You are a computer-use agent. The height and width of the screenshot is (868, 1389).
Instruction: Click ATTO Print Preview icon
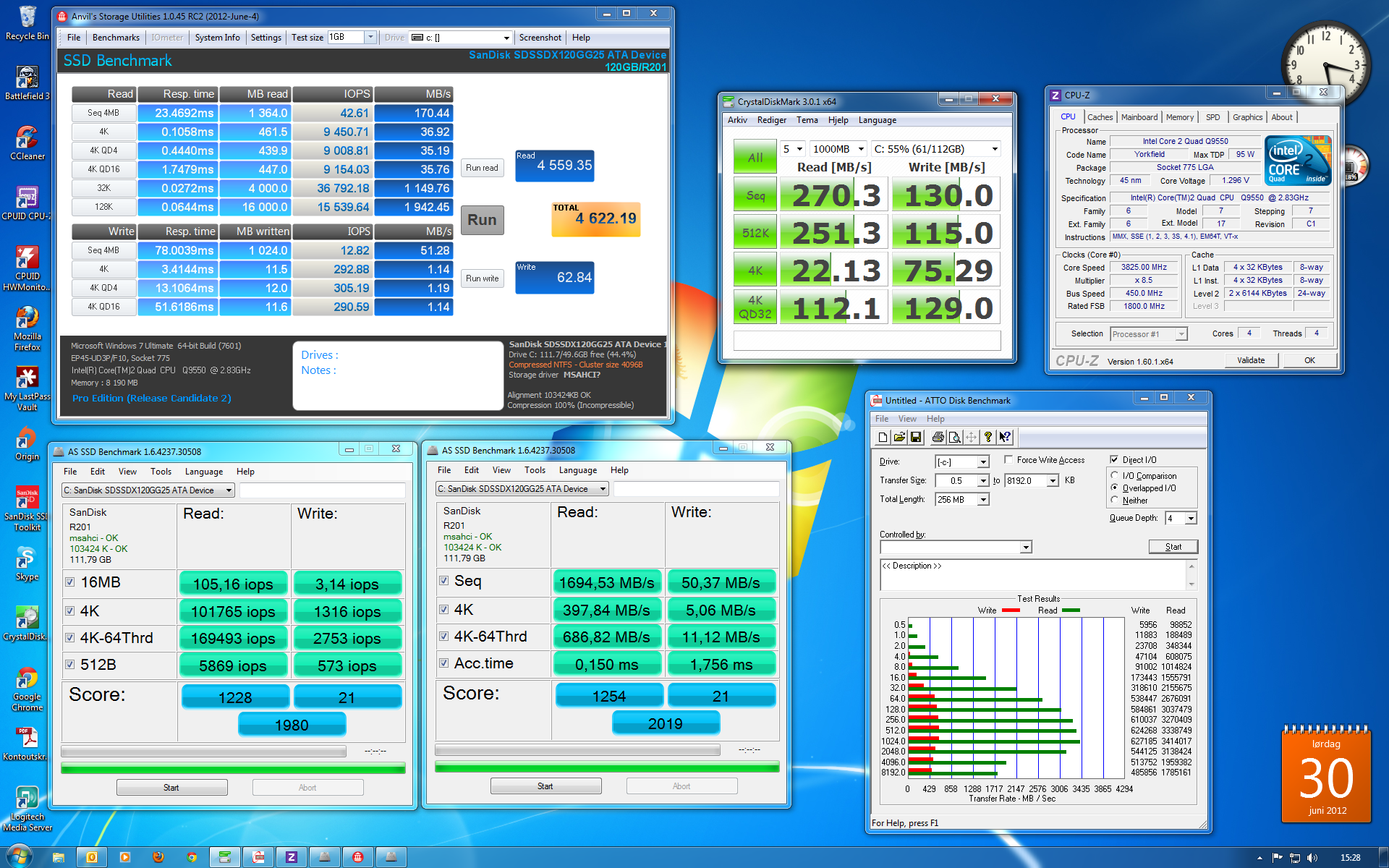click(x=955, y=437)
